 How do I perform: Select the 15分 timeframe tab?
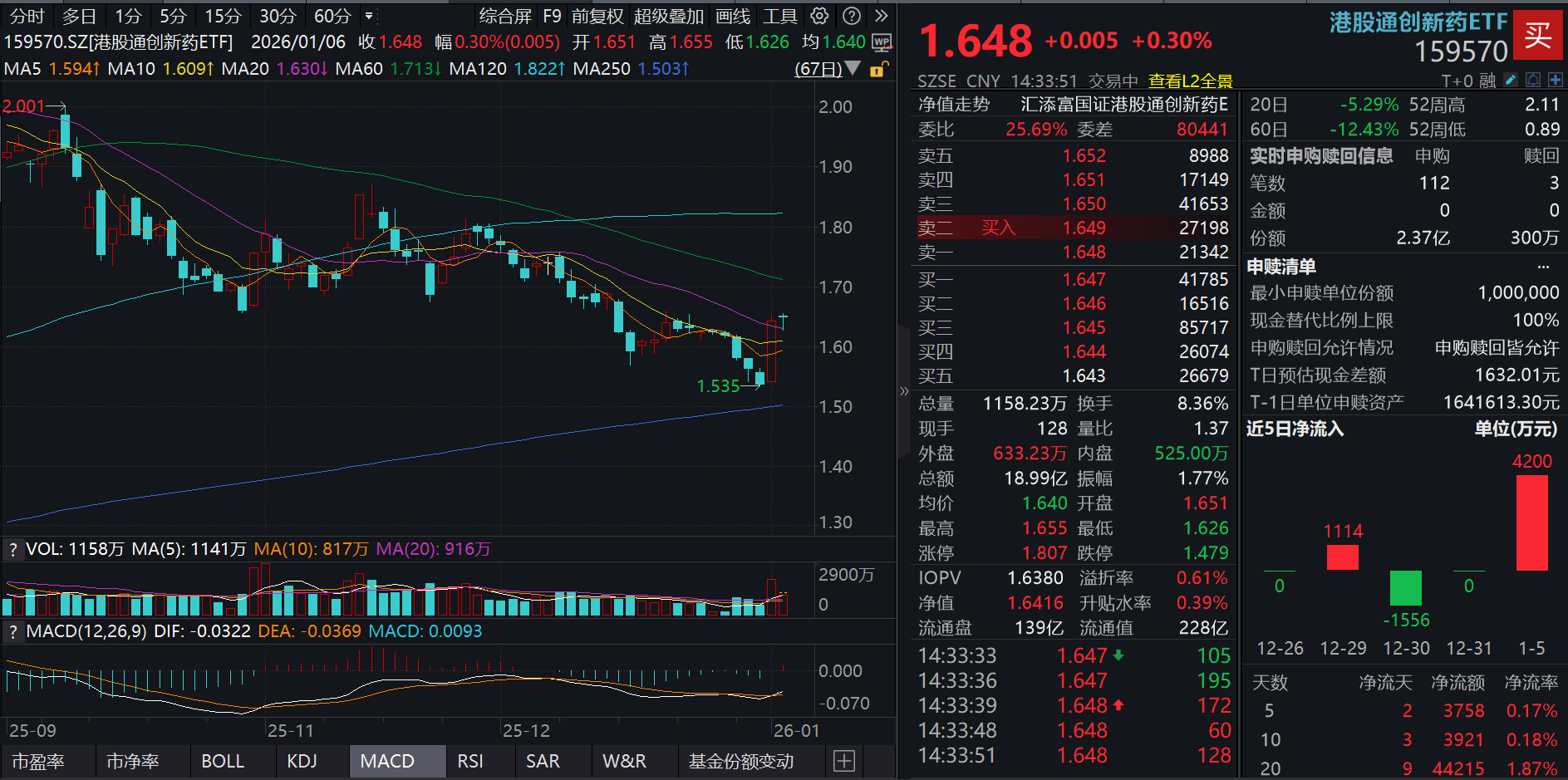click(223, 16)
